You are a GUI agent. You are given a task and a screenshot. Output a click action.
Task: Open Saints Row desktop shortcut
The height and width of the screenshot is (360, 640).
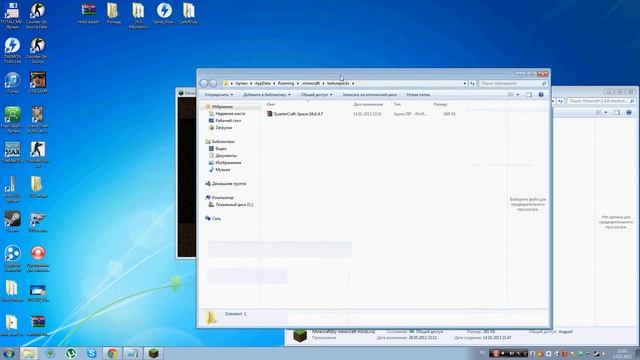pos(164,13)
